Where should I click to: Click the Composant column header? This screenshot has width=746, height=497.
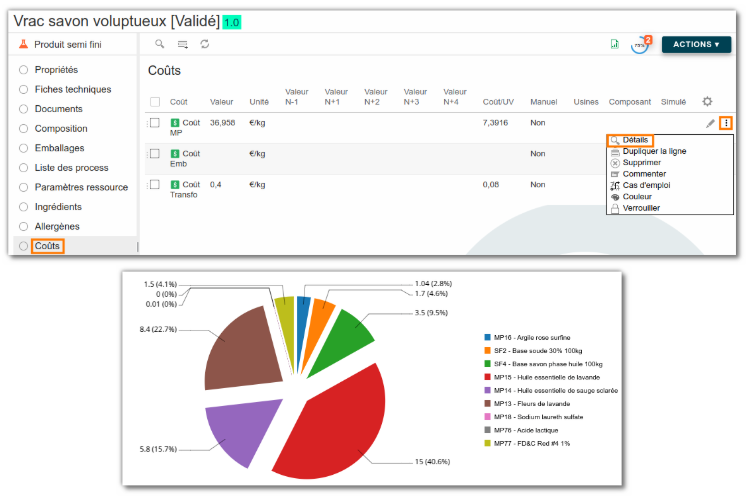click(629, 102)
